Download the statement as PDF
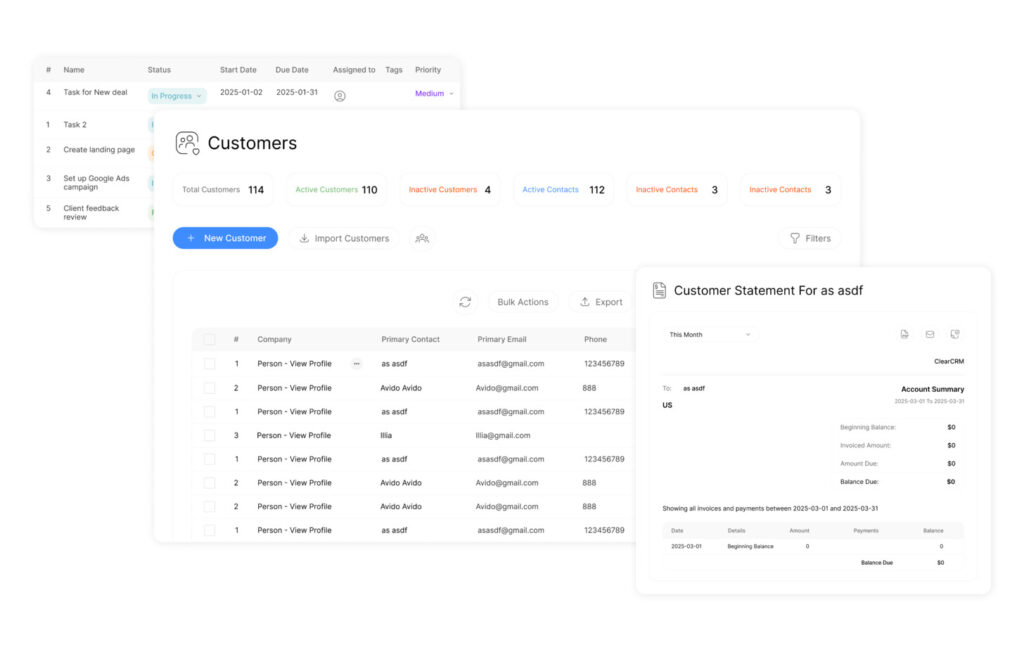Viewport: 1024px width, 652px height. (904, 334)
